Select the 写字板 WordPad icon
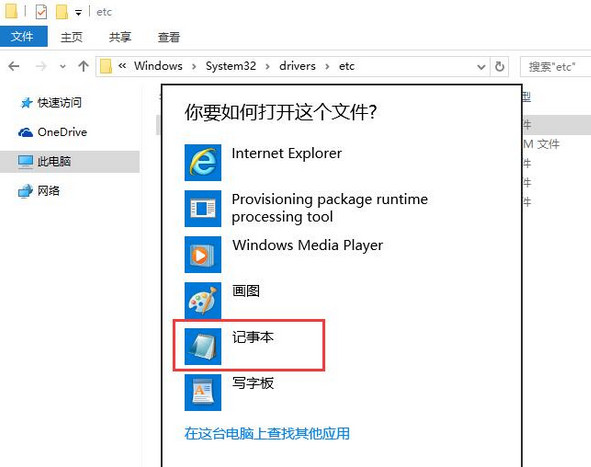Image resolution: width=591 pixels, height=467 pixels. pyautogui.click(x=203, y=392)
